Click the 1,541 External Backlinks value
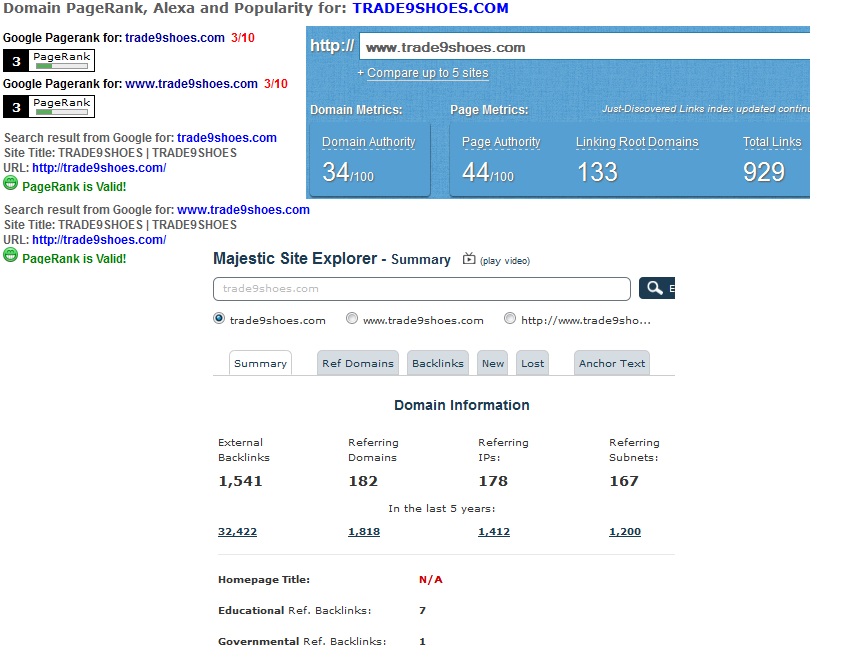 (240, 481)
